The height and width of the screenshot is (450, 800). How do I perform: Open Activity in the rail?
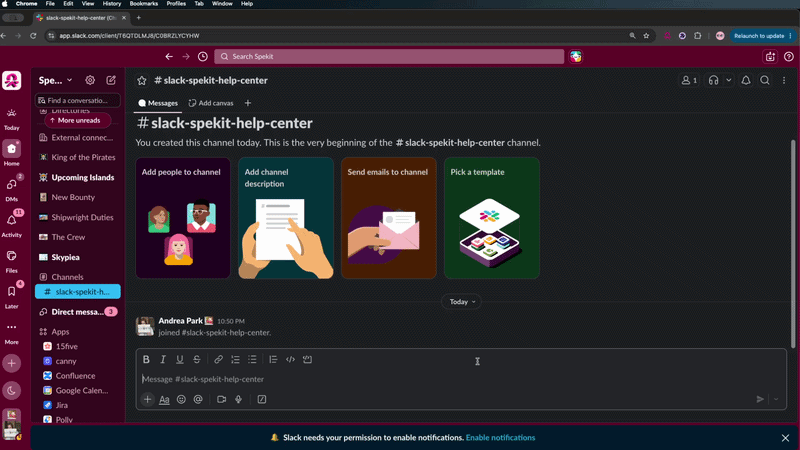(x=11, y=224)
